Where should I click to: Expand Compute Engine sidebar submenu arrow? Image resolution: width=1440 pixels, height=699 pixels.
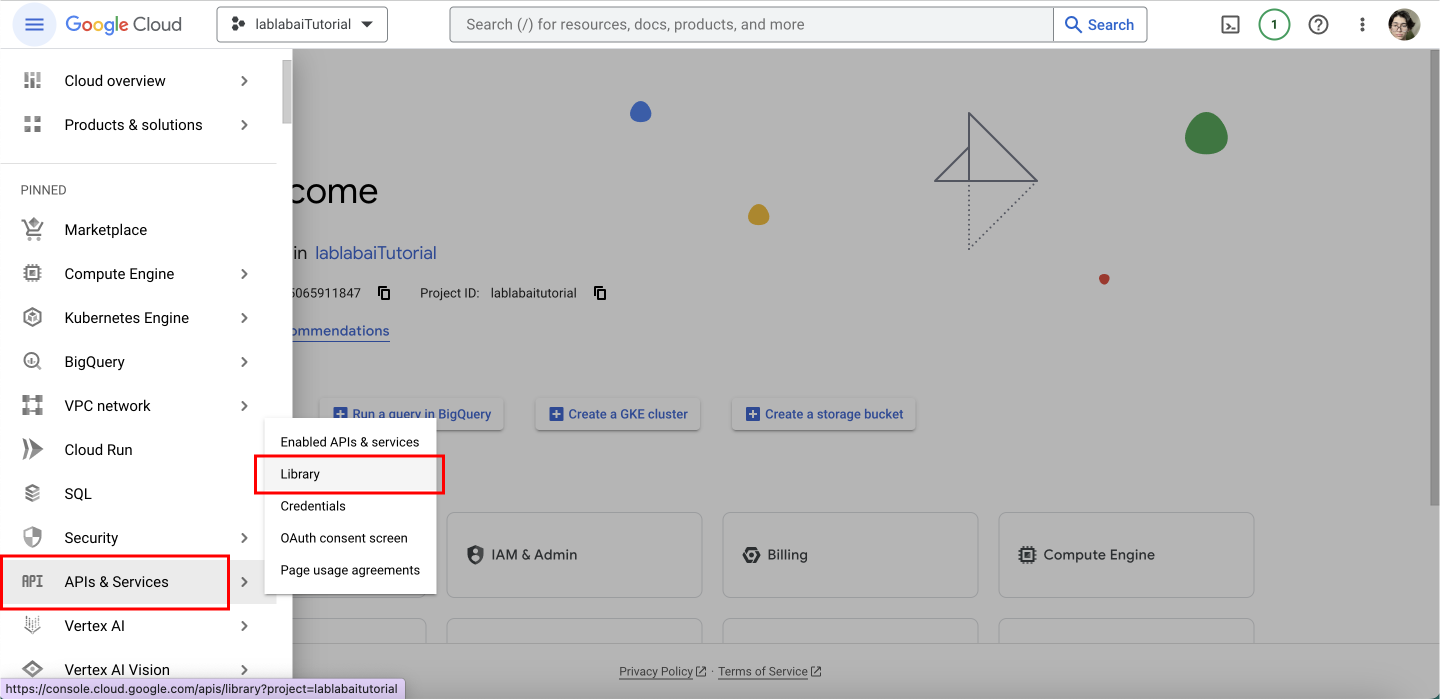[244, 274]
